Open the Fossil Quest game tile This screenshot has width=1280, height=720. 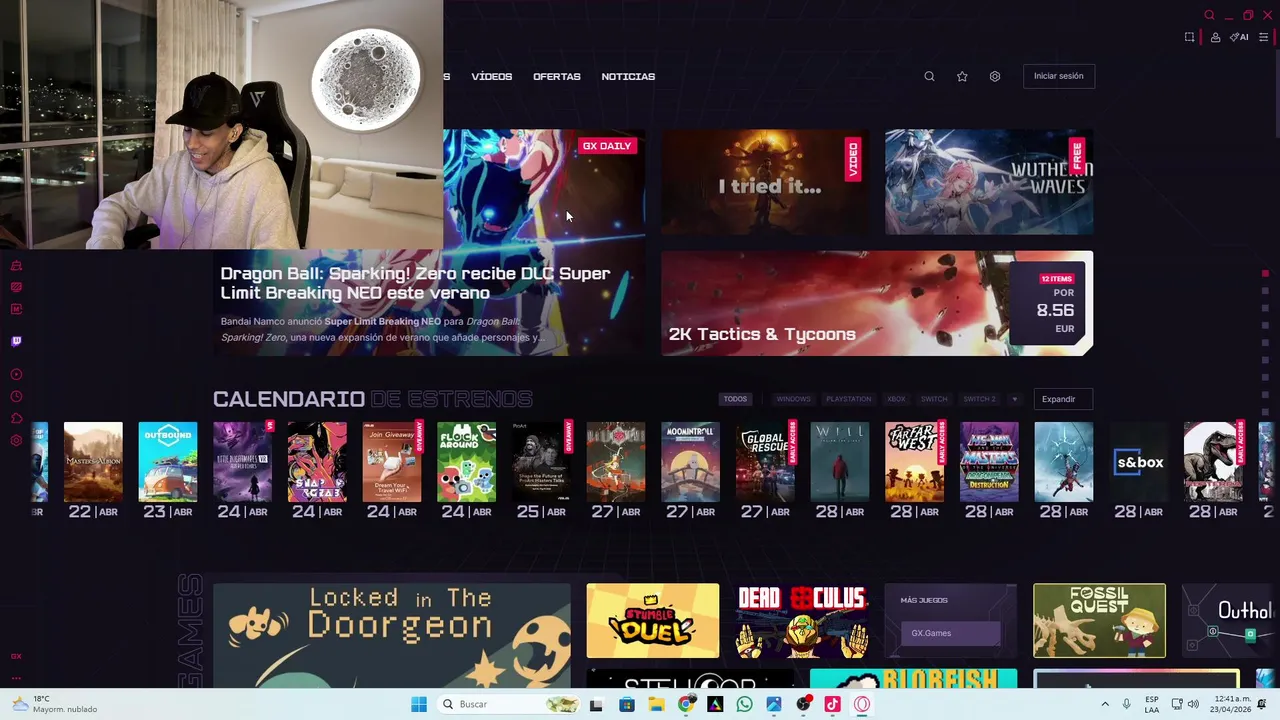1099,621
